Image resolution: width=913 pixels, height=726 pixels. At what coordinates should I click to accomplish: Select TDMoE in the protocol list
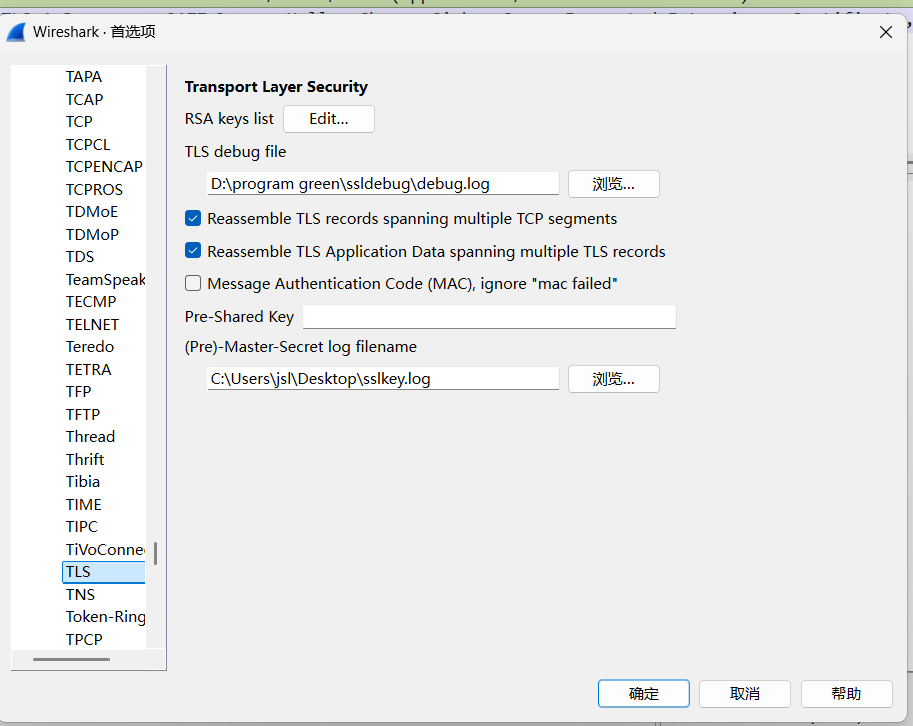click(91, 212)
